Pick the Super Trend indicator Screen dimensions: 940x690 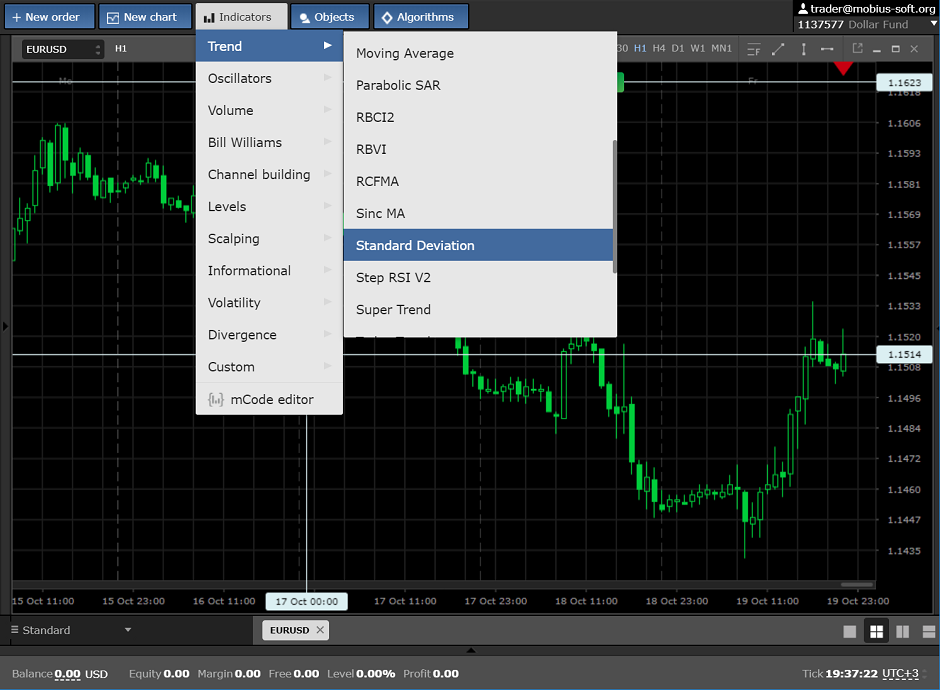click(478, 310)
